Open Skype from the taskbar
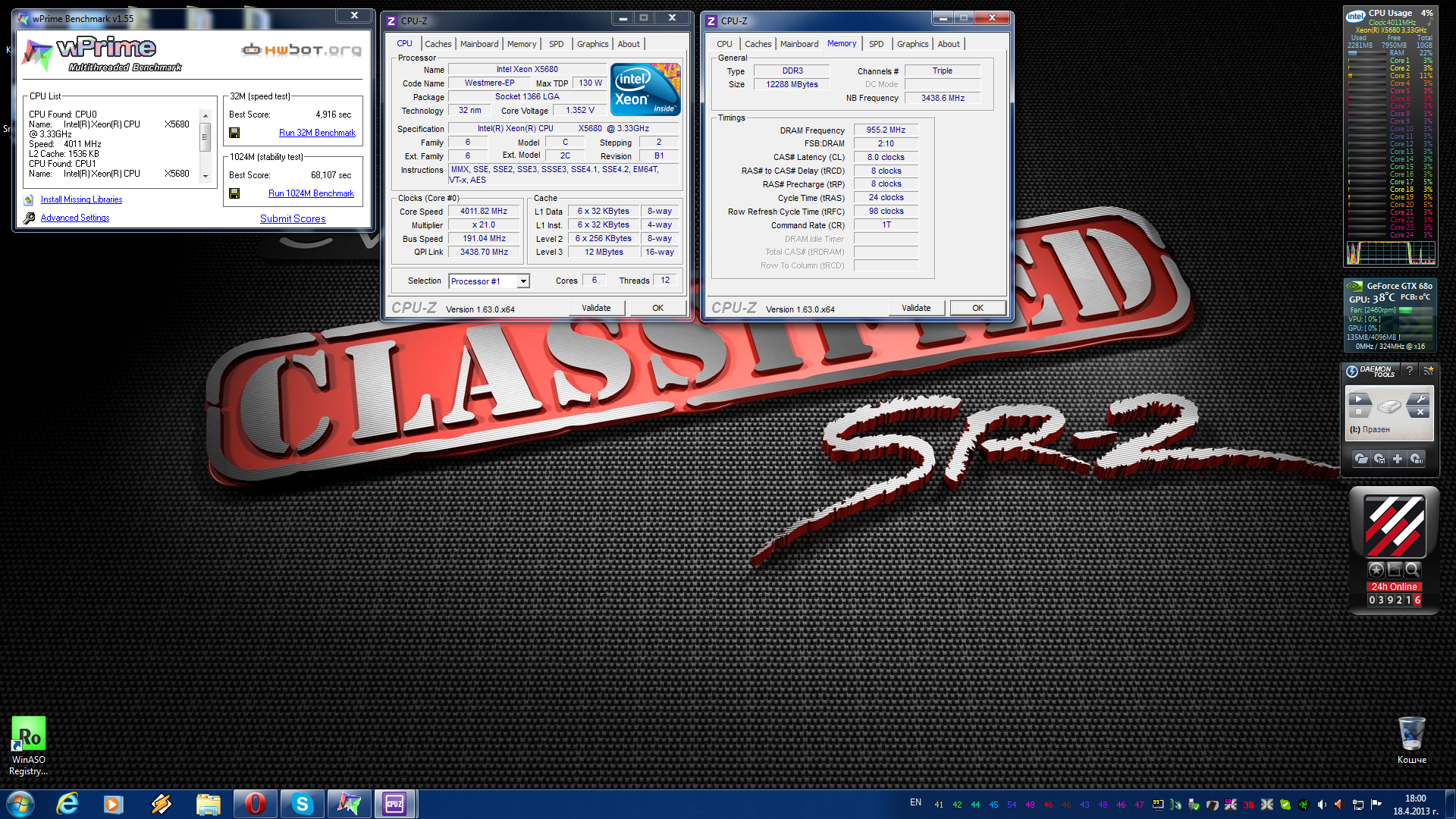Viewport: 1456px width, 819px height. [x=302, y=804]
